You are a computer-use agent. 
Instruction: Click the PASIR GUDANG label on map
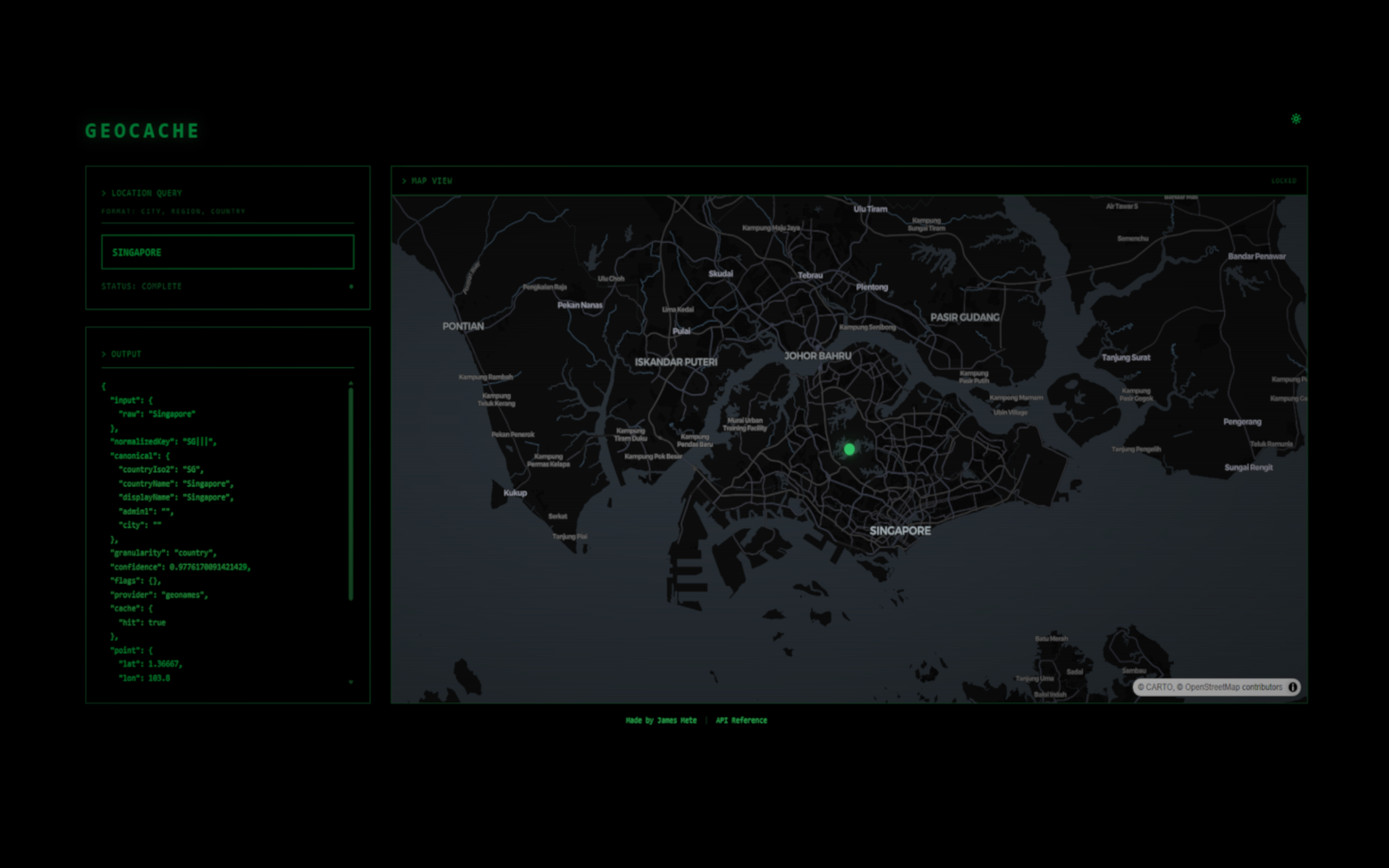pos(964,318)
